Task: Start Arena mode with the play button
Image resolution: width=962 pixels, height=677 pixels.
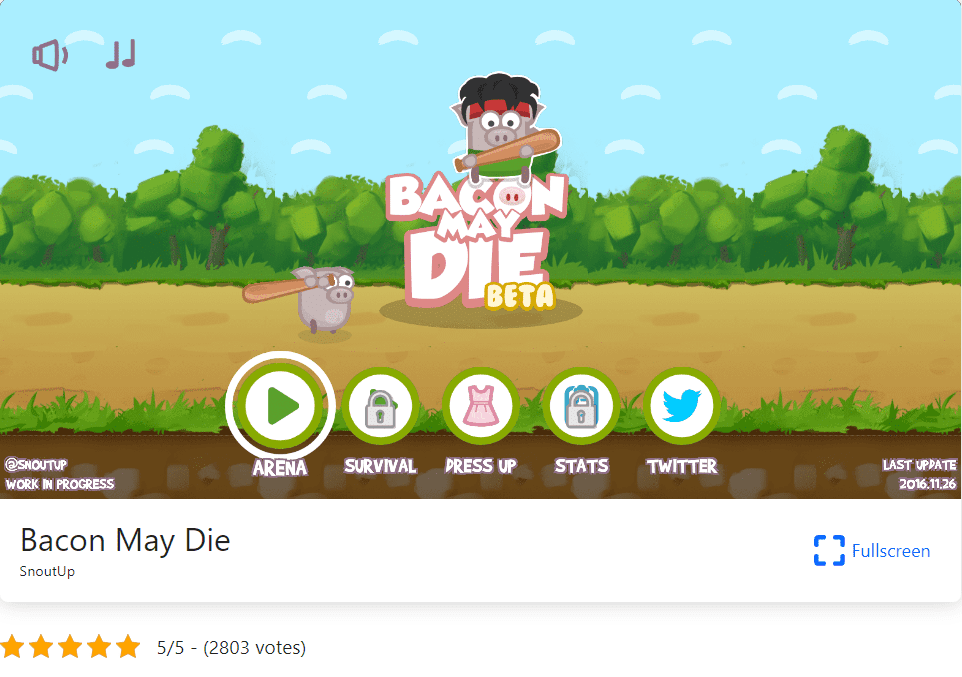Action: [280, 405]
